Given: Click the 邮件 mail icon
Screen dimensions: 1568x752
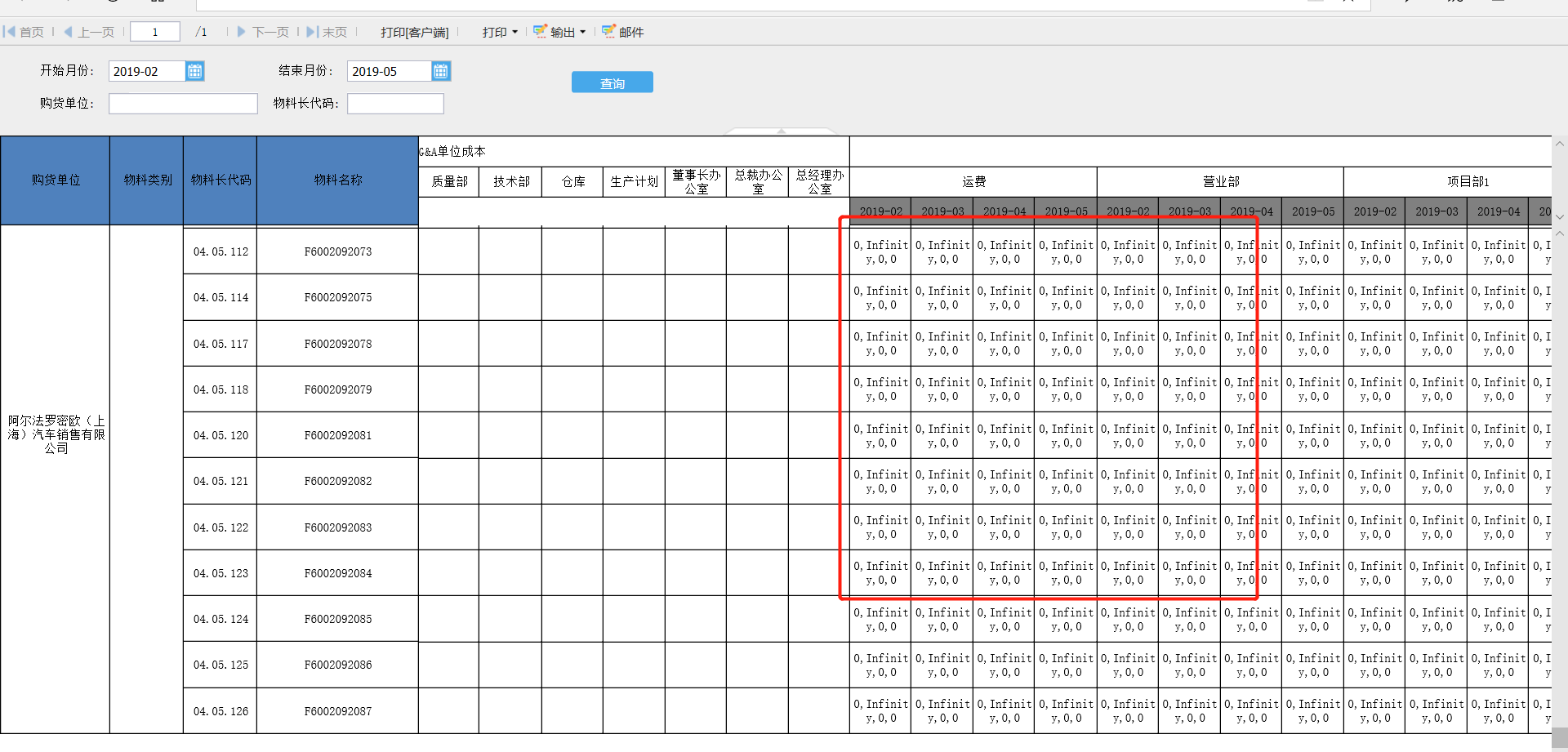Looking at the screenshot, I should pos(608,31).
